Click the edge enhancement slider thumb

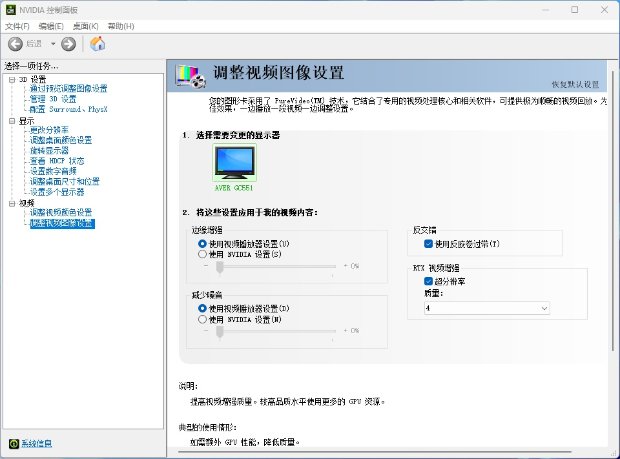[220, 268]
